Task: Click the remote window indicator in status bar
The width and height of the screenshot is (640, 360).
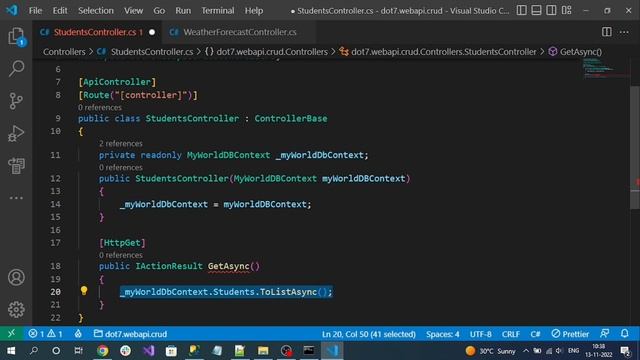Action: coord(11,333)
